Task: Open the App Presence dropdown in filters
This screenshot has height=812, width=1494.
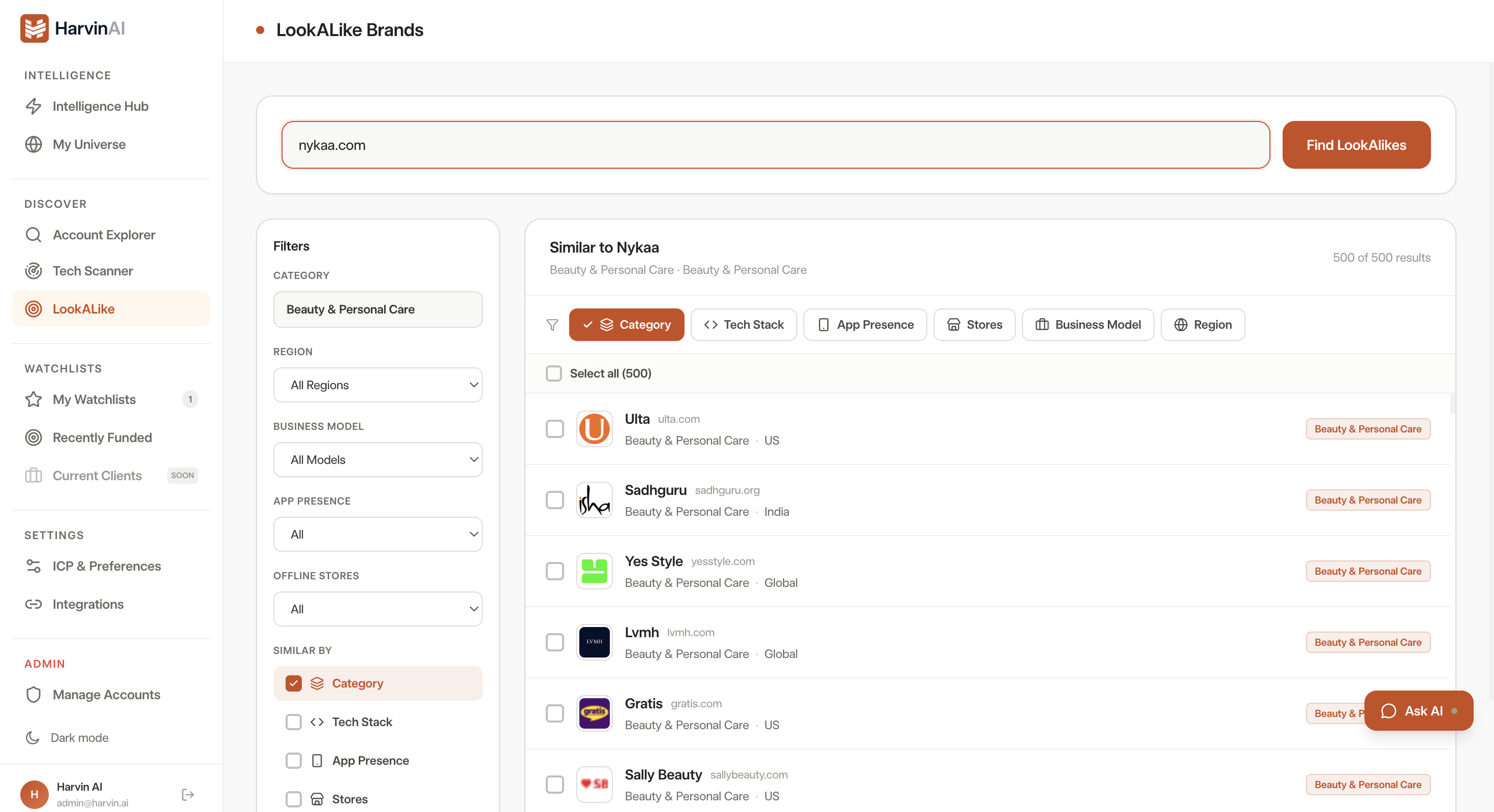Action: [378, 534]
